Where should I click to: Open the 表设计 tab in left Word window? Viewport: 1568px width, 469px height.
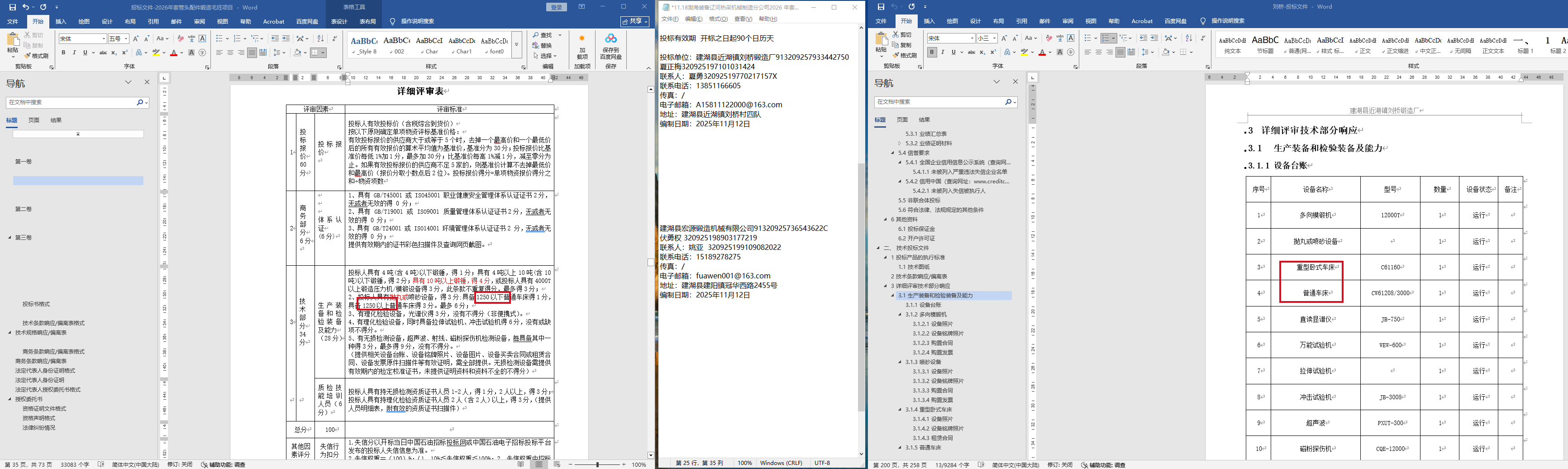pyautogui.click(x=339, y=21)
